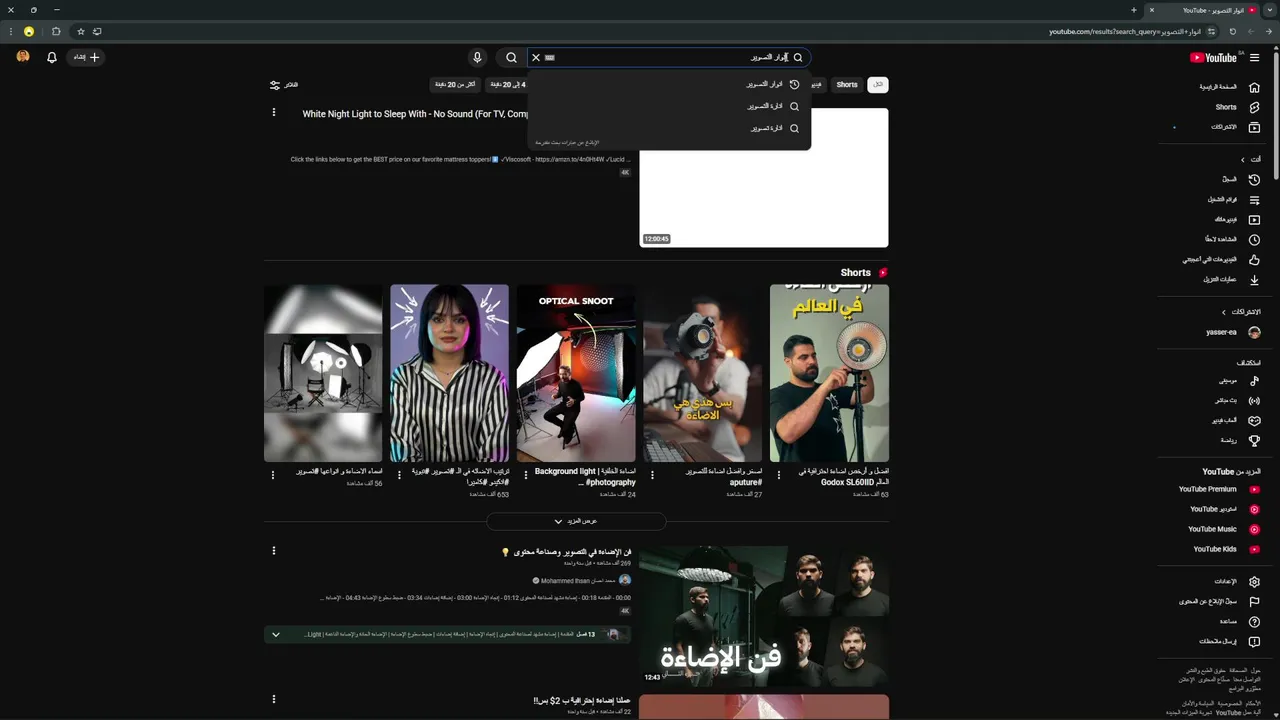
Task: Open Subscriptions in the sidebar
Action: tap(1218, 127)
